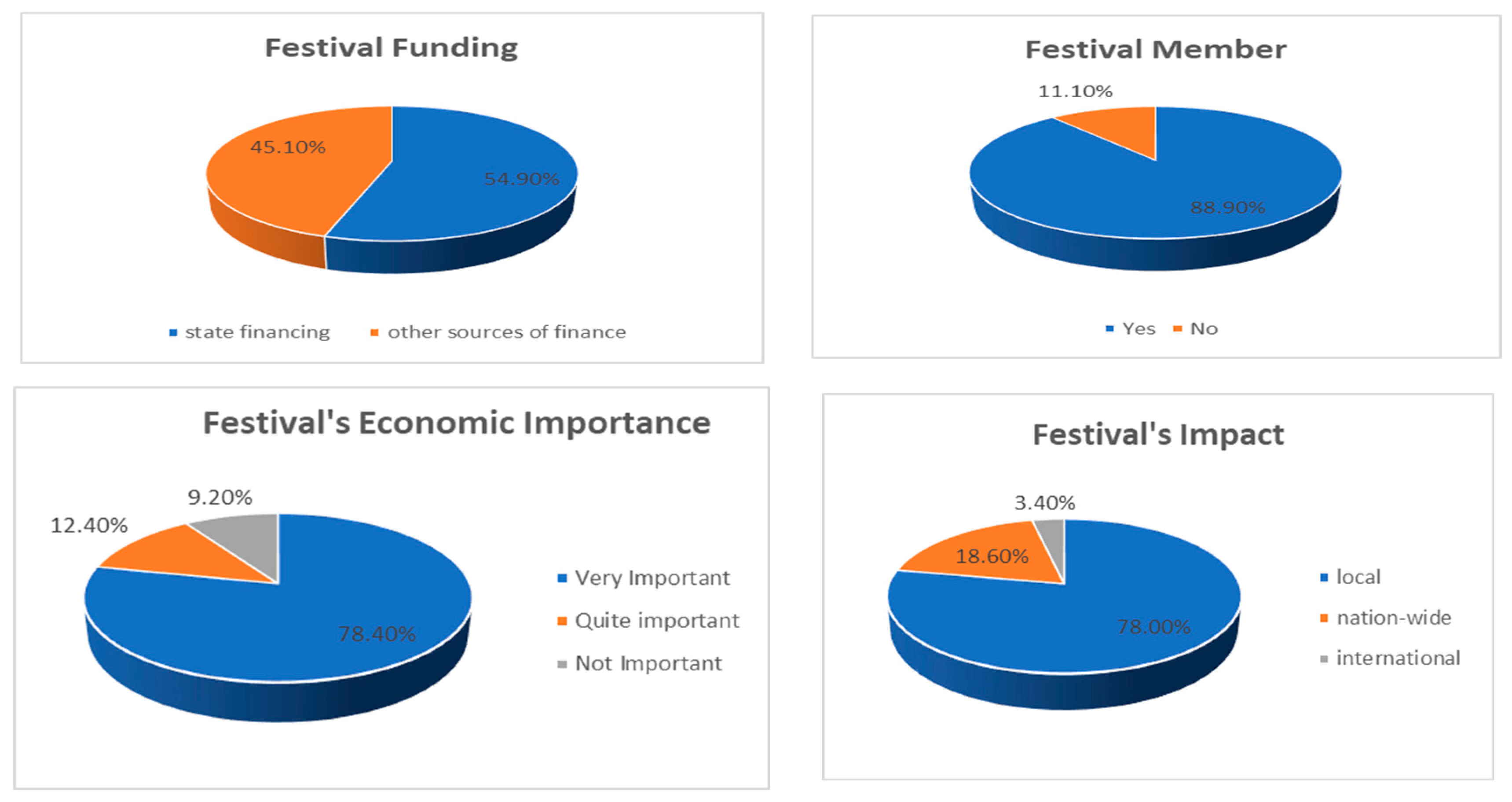Click the orange No legend marker
Viewport: 1512px width, 802px height.
pyautogui.click(x=1177, y=329)
